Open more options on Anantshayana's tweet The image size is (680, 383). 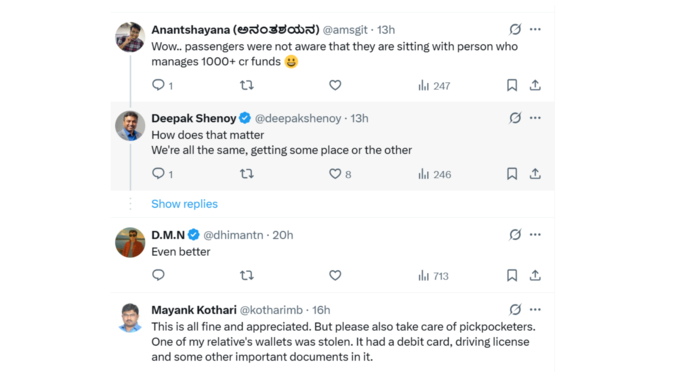pyautogui.click(x=535, y=29)
